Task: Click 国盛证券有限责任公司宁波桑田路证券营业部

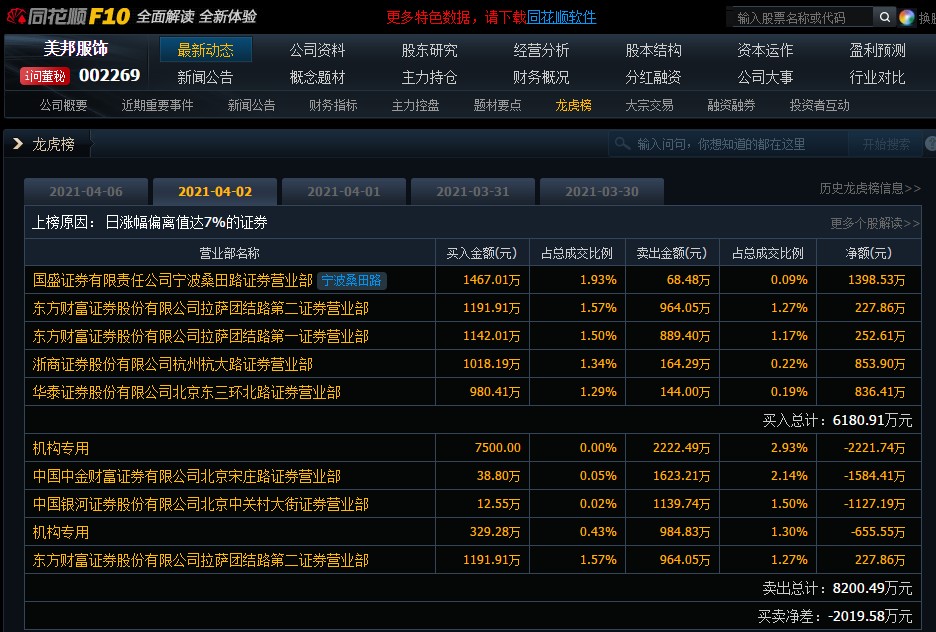Action: pyautogui.click(x=173, y=280)
